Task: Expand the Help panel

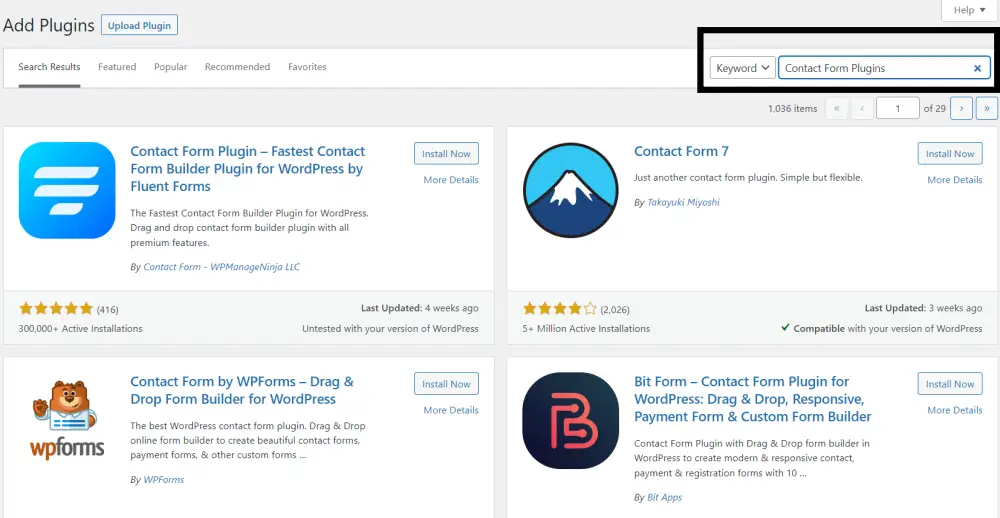Action: click(969, 10)
